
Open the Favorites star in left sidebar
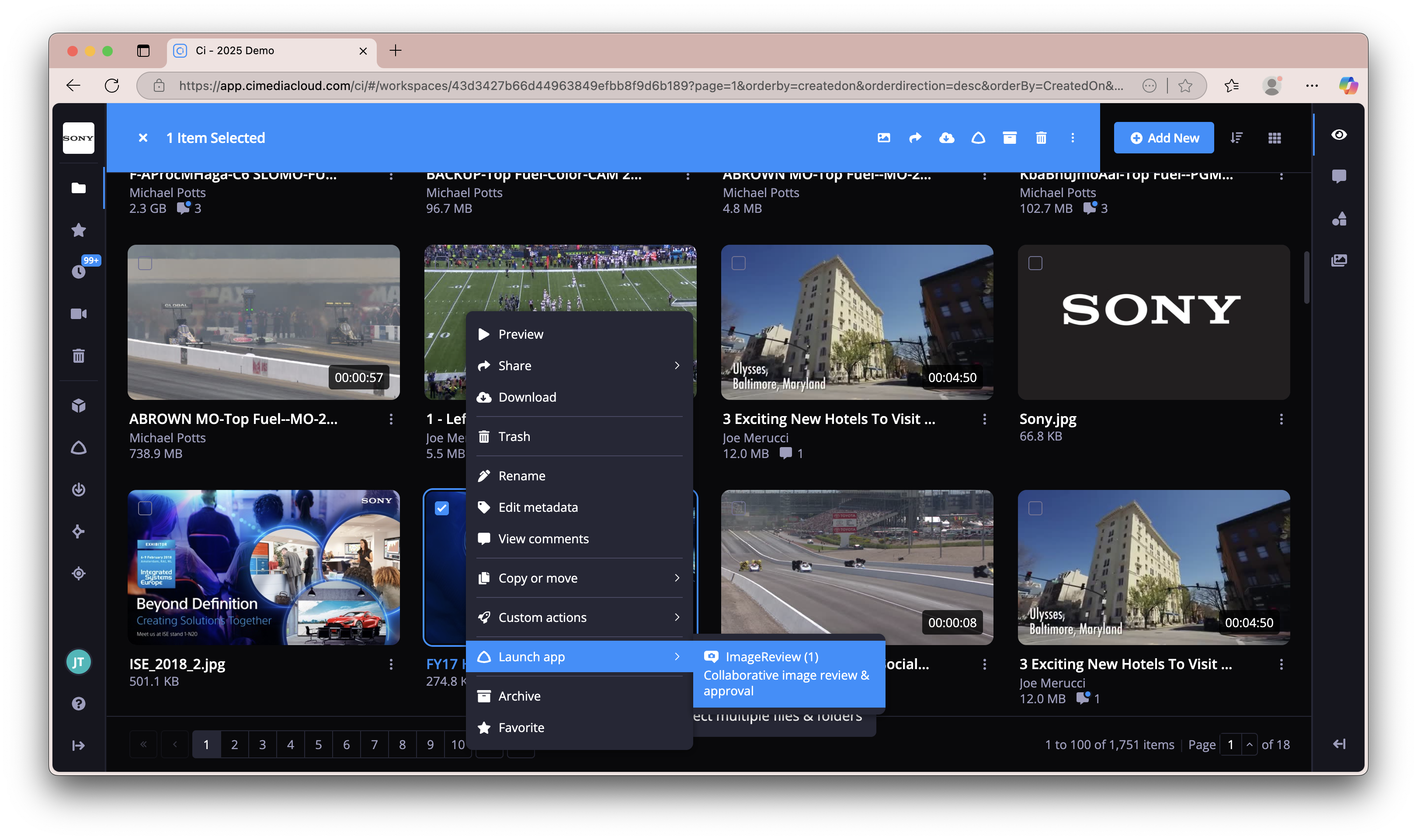tap(79, 230)
